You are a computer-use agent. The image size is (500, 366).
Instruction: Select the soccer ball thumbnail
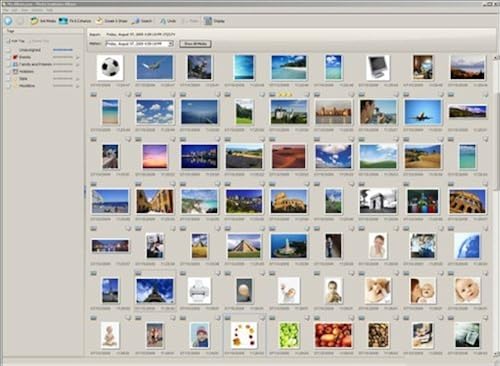tap(110, 68)
